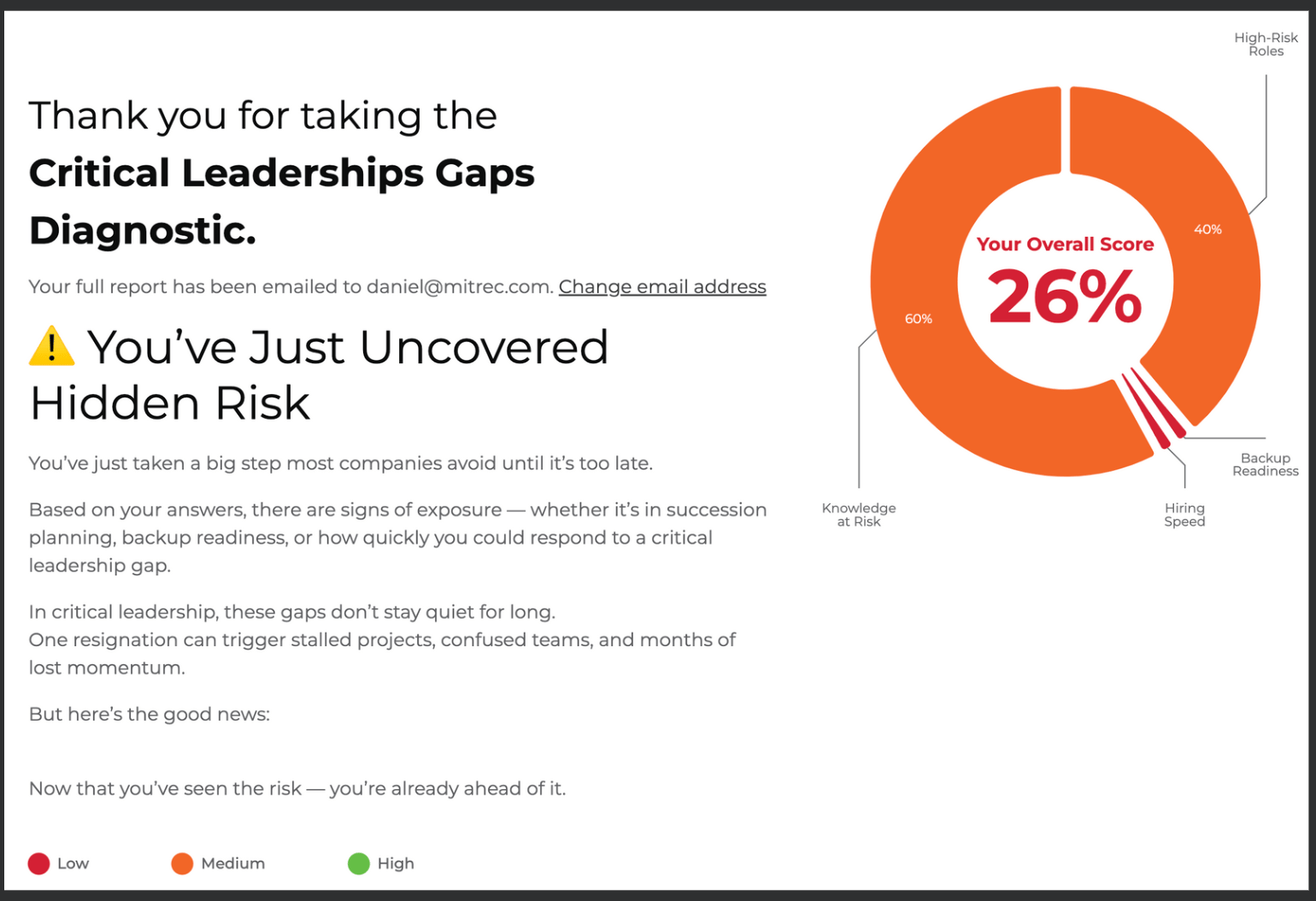Click the daniel@mitrec.com email text
Screen dimensions: 1316x901
tap(460, 287)
